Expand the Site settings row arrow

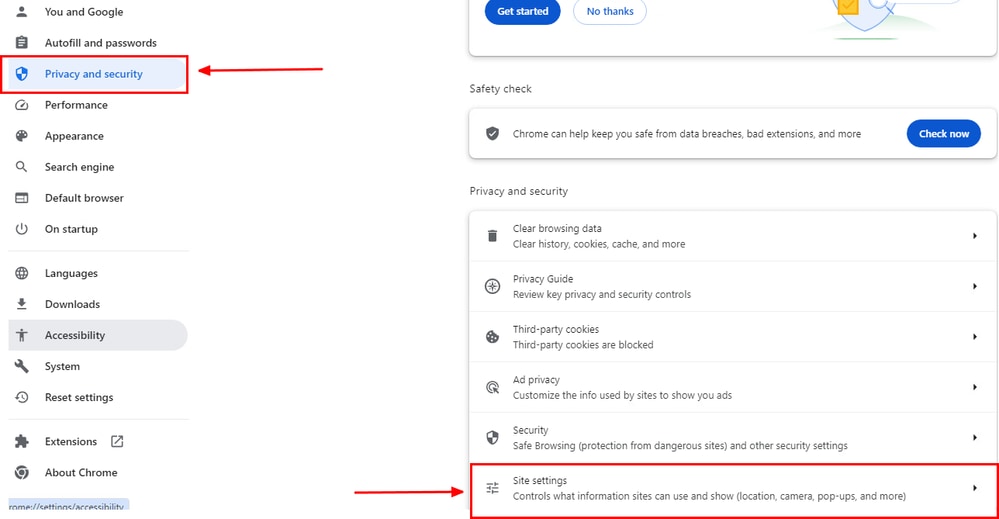[x=975, y=488]
